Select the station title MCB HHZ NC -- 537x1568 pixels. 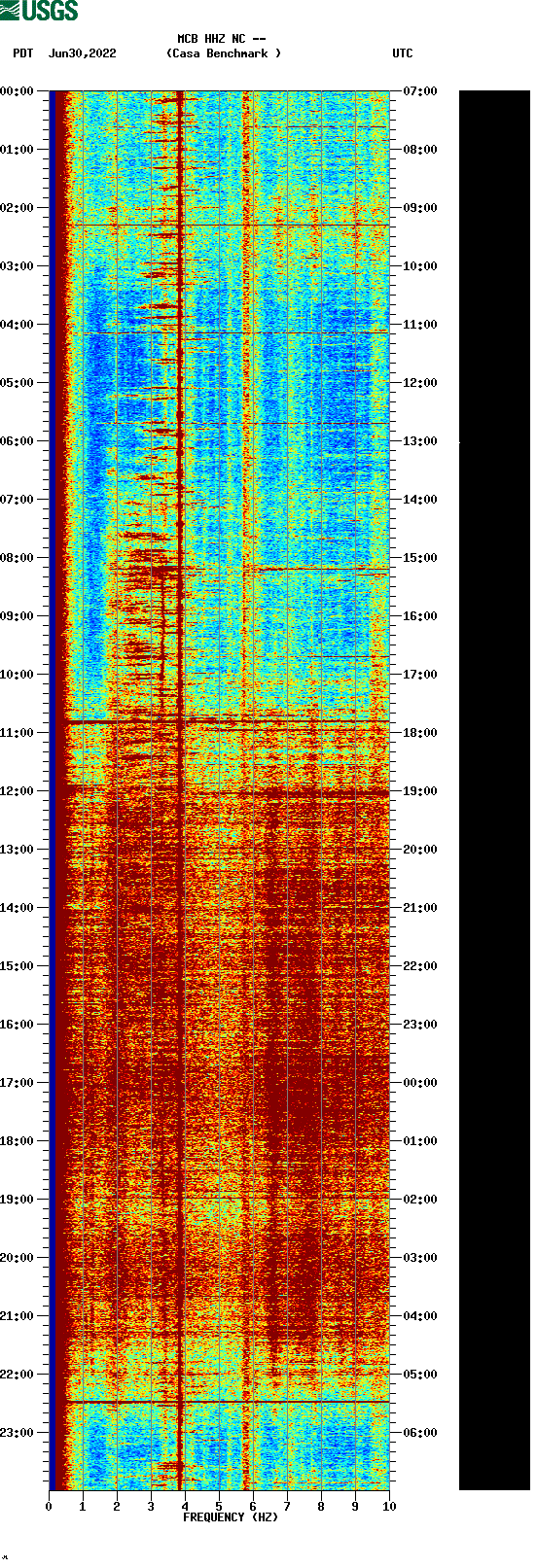(222, 39)
